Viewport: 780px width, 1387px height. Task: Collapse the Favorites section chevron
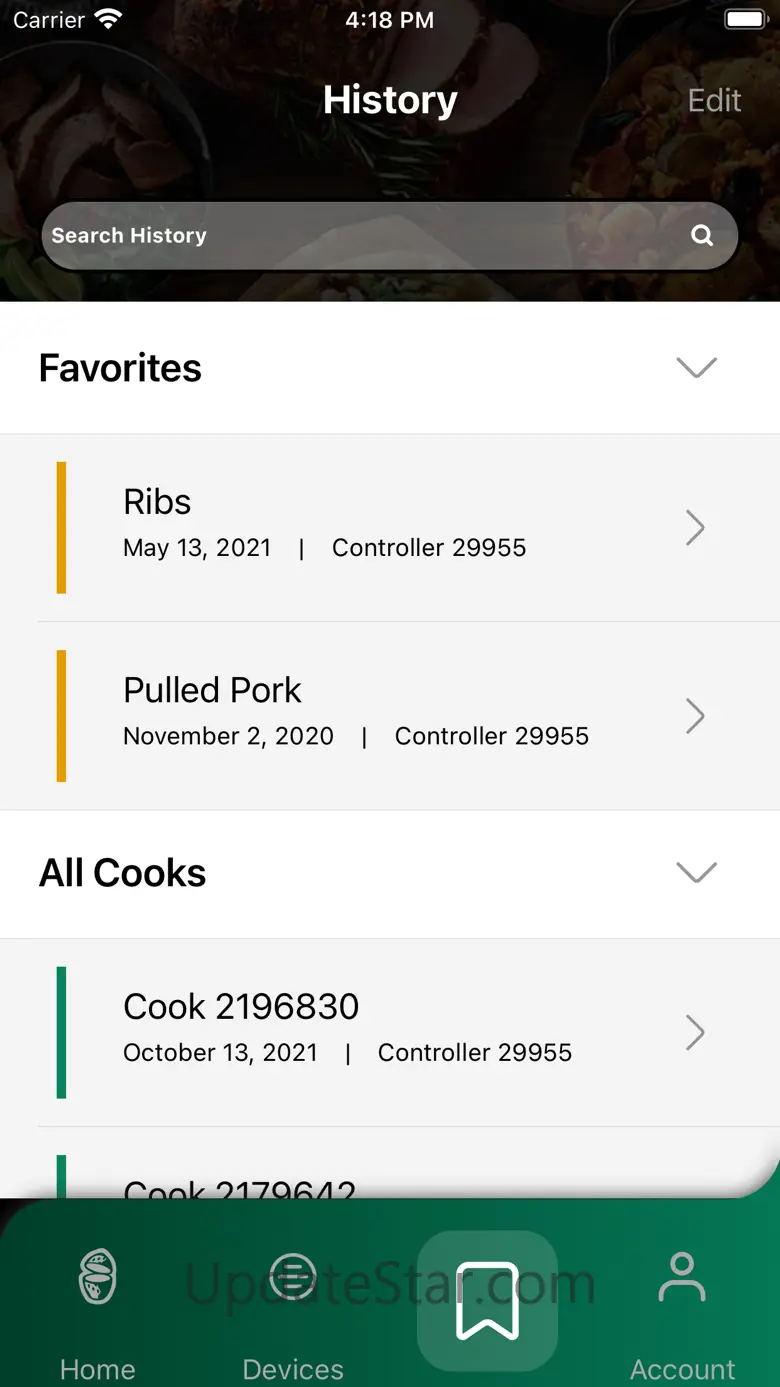(697, 367)
